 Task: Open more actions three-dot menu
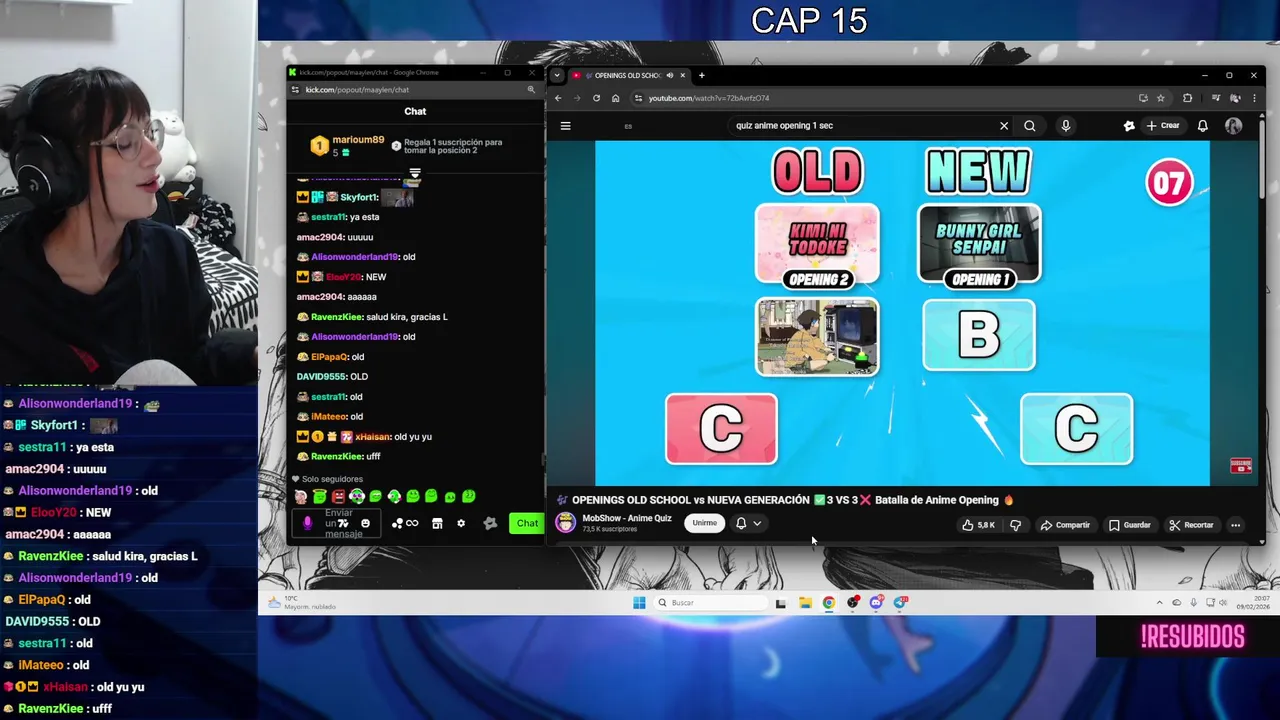(x=1235, y=525)
